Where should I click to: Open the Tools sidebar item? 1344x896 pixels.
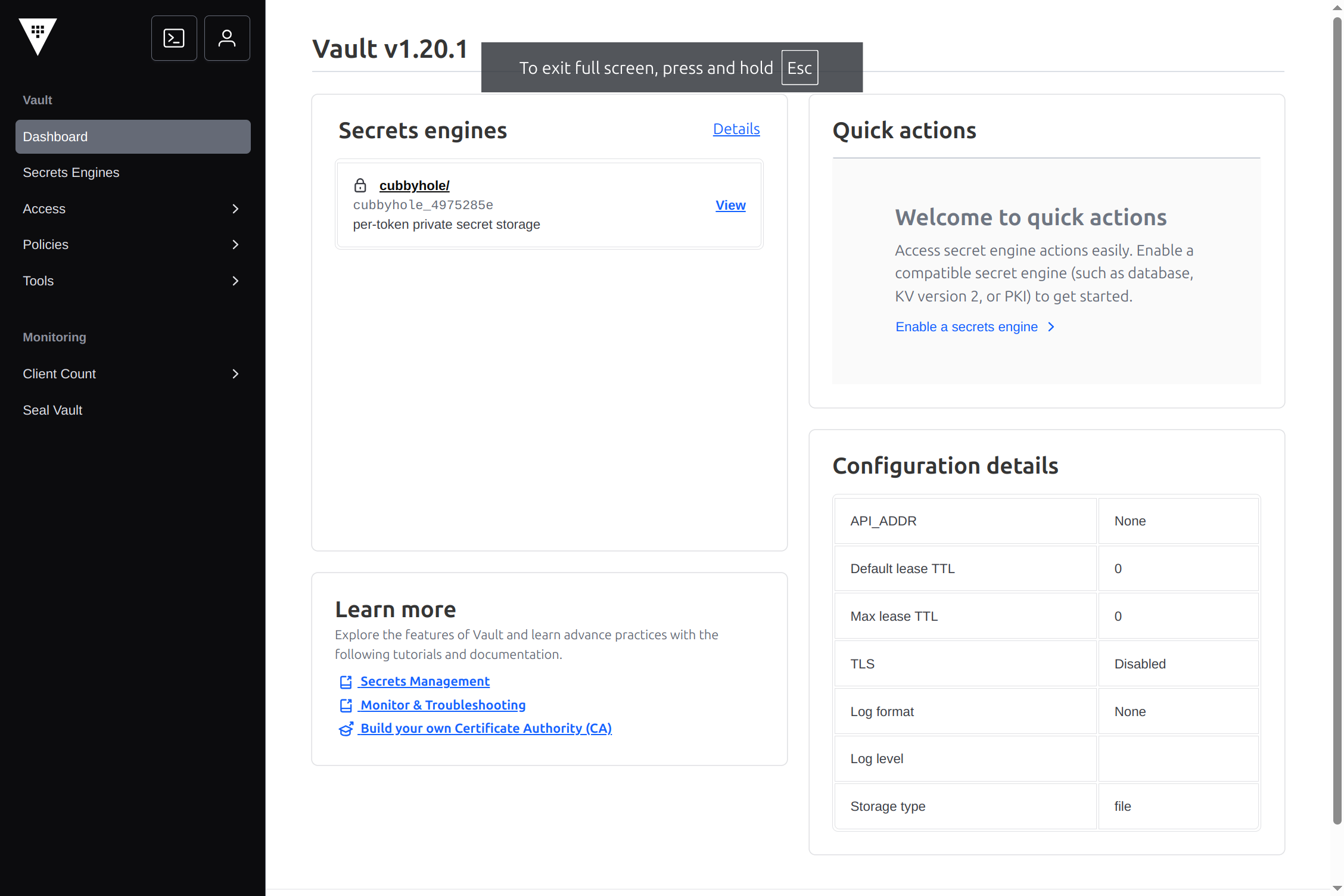pyautogui.click(x=133, y=281)
